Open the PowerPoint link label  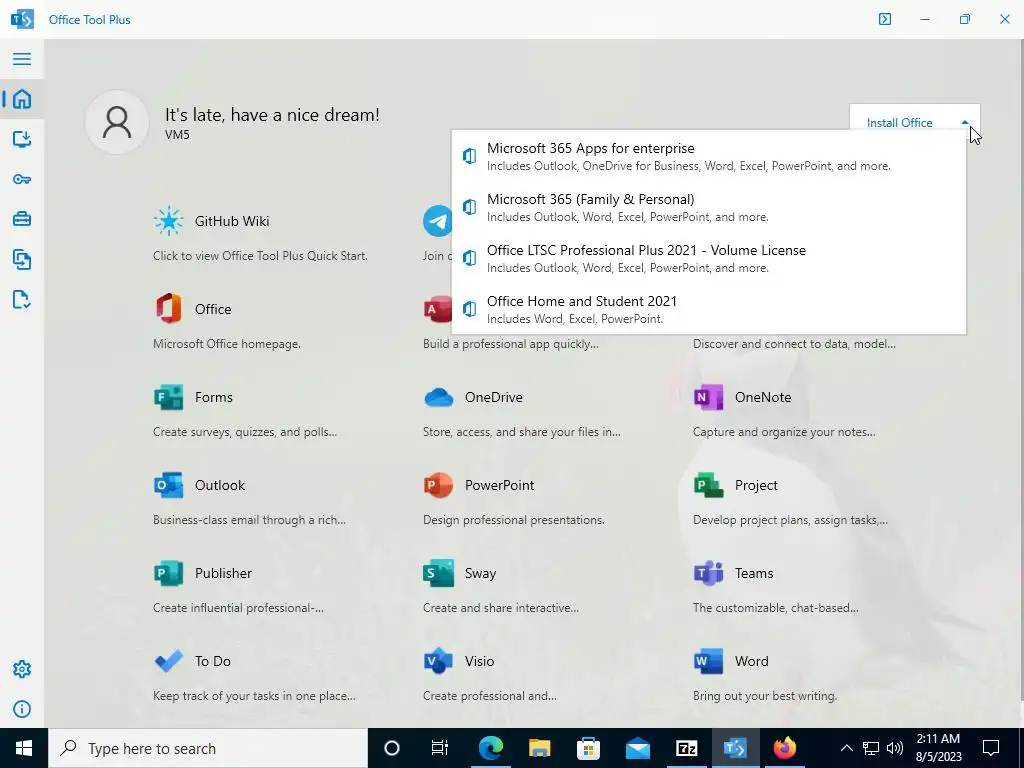coord(500,485)
